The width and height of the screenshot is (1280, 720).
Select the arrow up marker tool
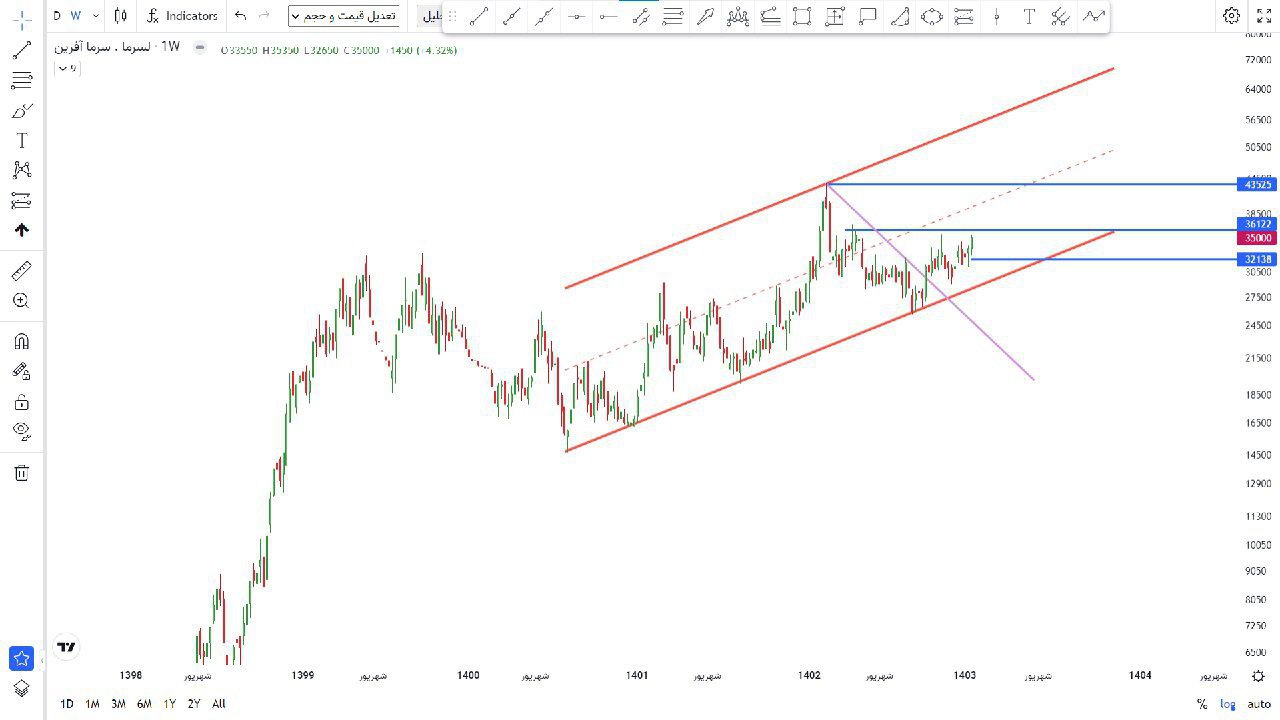coord(21,230)
